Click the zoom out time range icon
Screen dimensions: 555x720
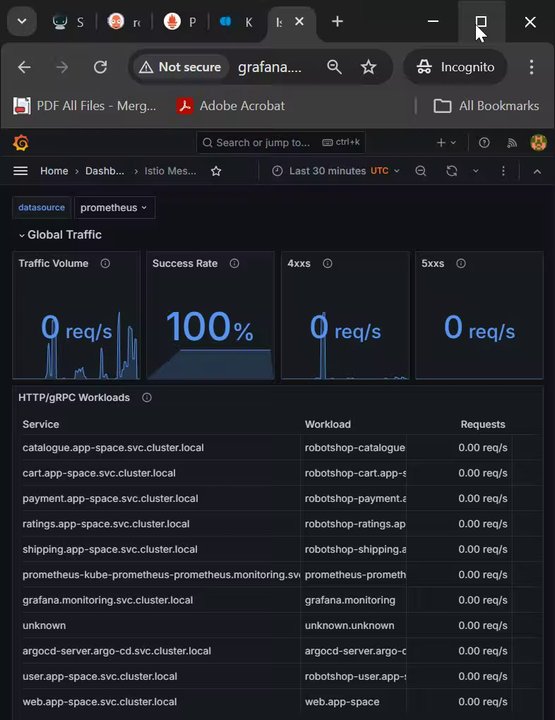point(420,171)
